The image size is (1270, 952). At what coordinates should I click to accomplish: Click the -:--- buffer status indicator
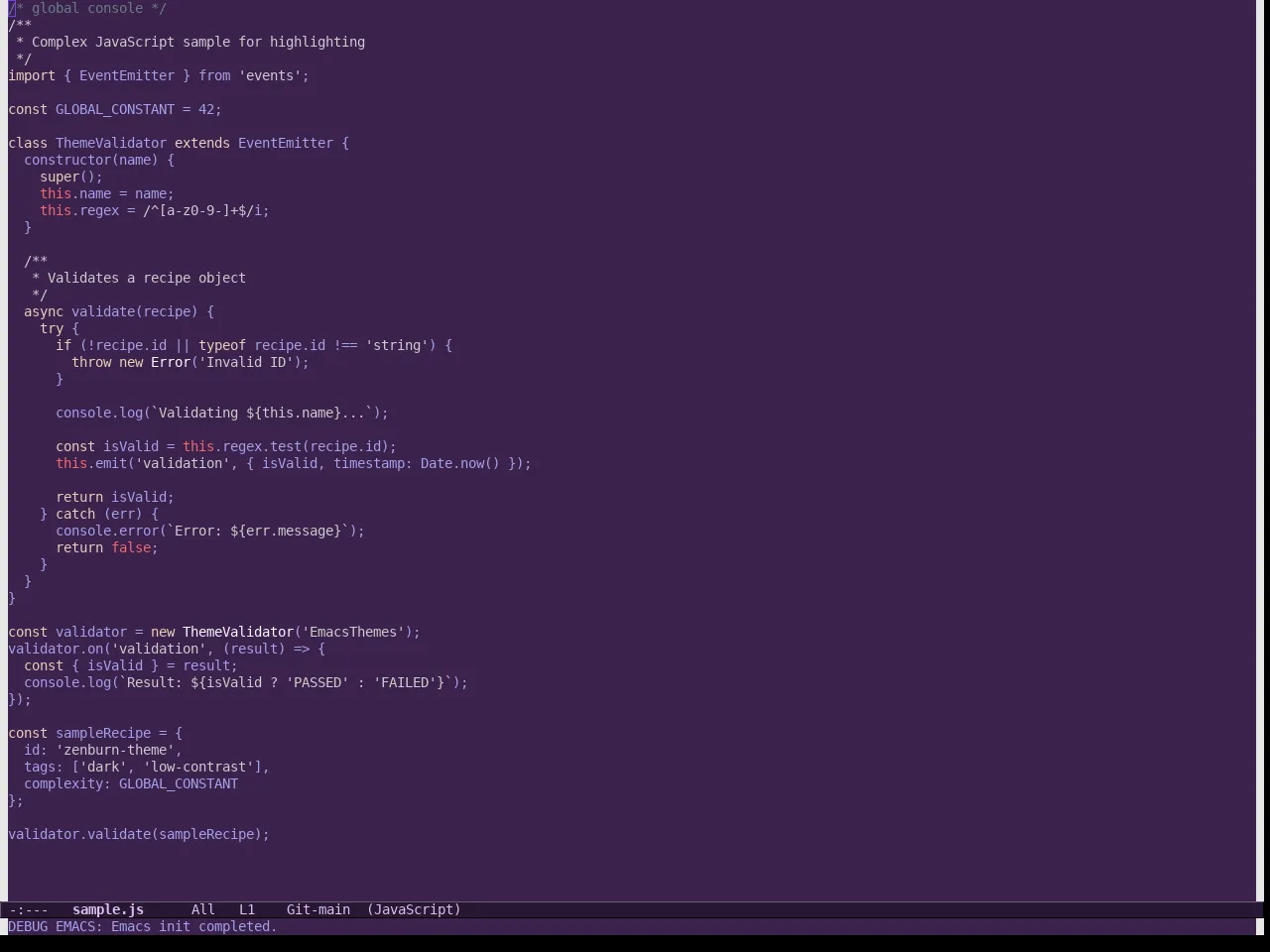click(29, 909)
